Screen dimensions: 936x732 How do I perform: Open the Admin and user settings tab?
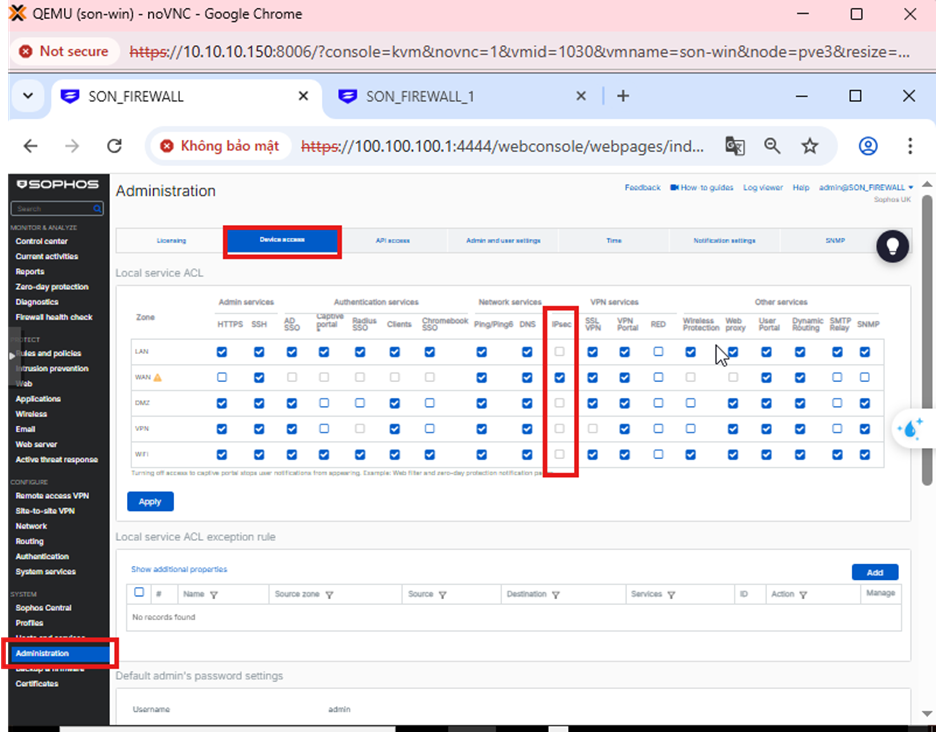(503, 241)
